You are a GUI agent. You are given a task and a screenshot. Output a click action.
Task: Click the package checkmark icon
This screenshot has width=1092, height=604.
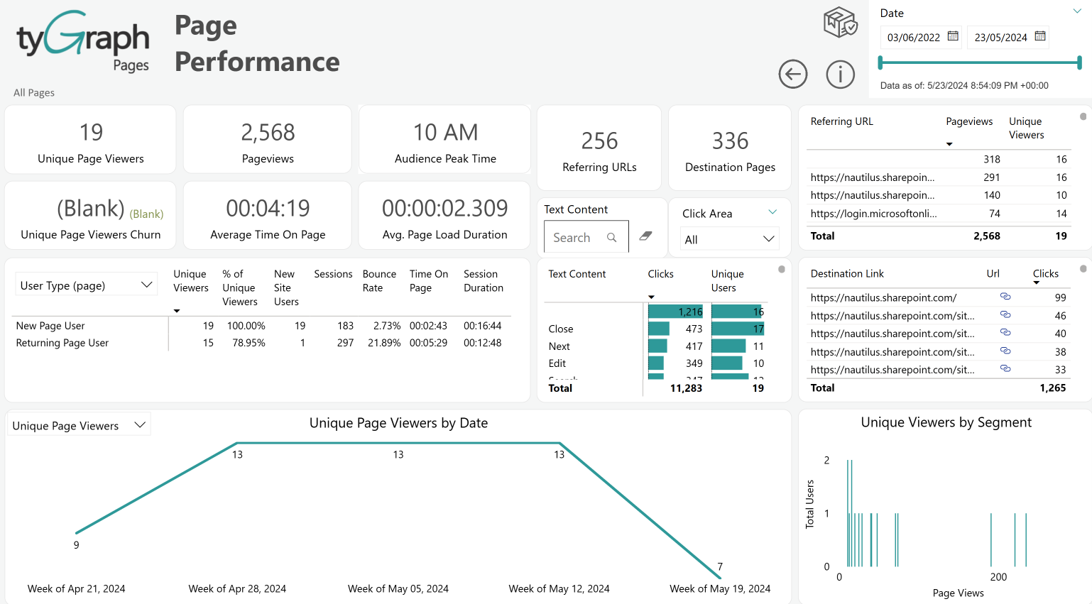[x=840, y=22]
